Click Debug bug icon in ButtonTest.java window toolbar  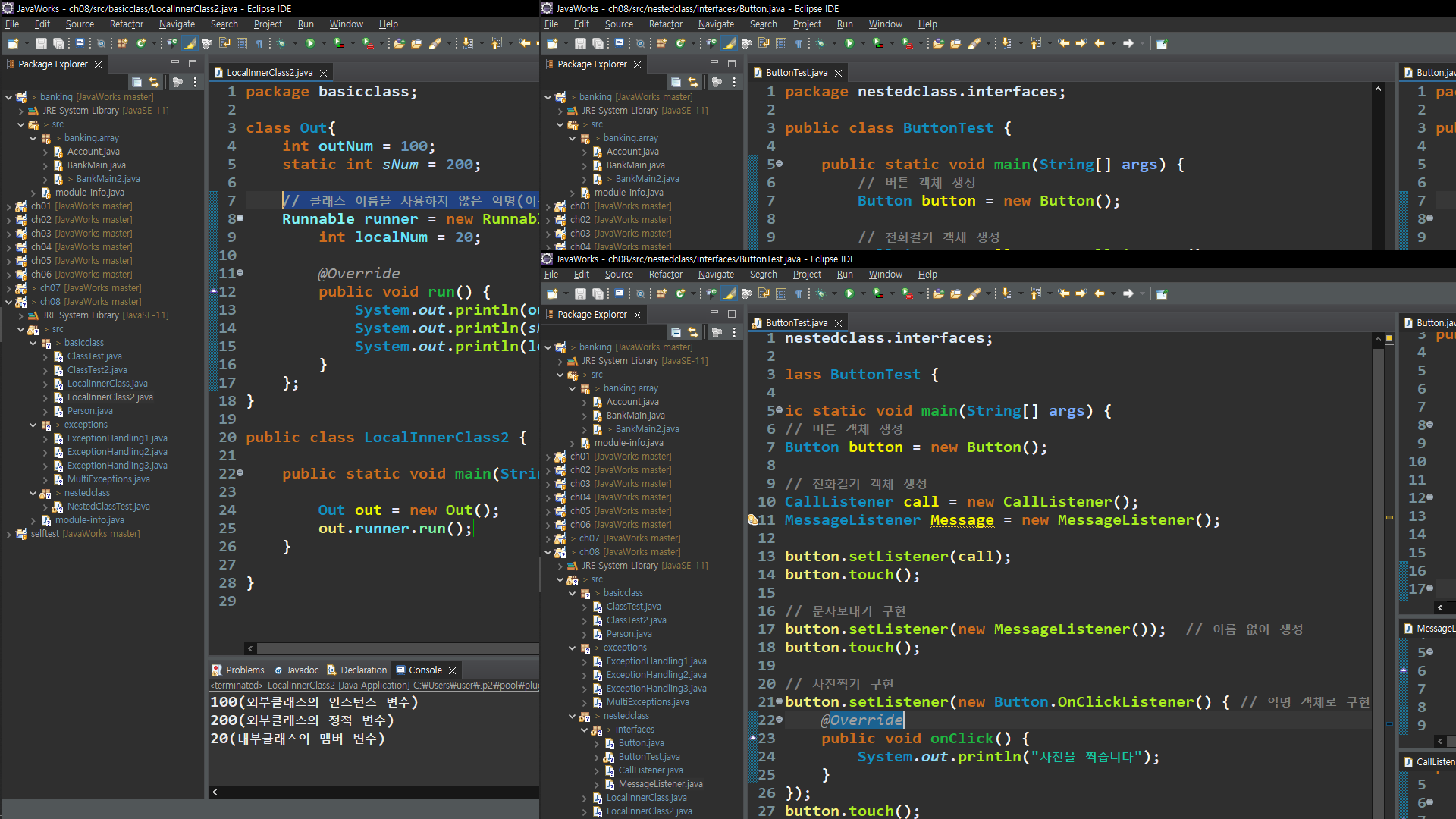click(821, 293)
